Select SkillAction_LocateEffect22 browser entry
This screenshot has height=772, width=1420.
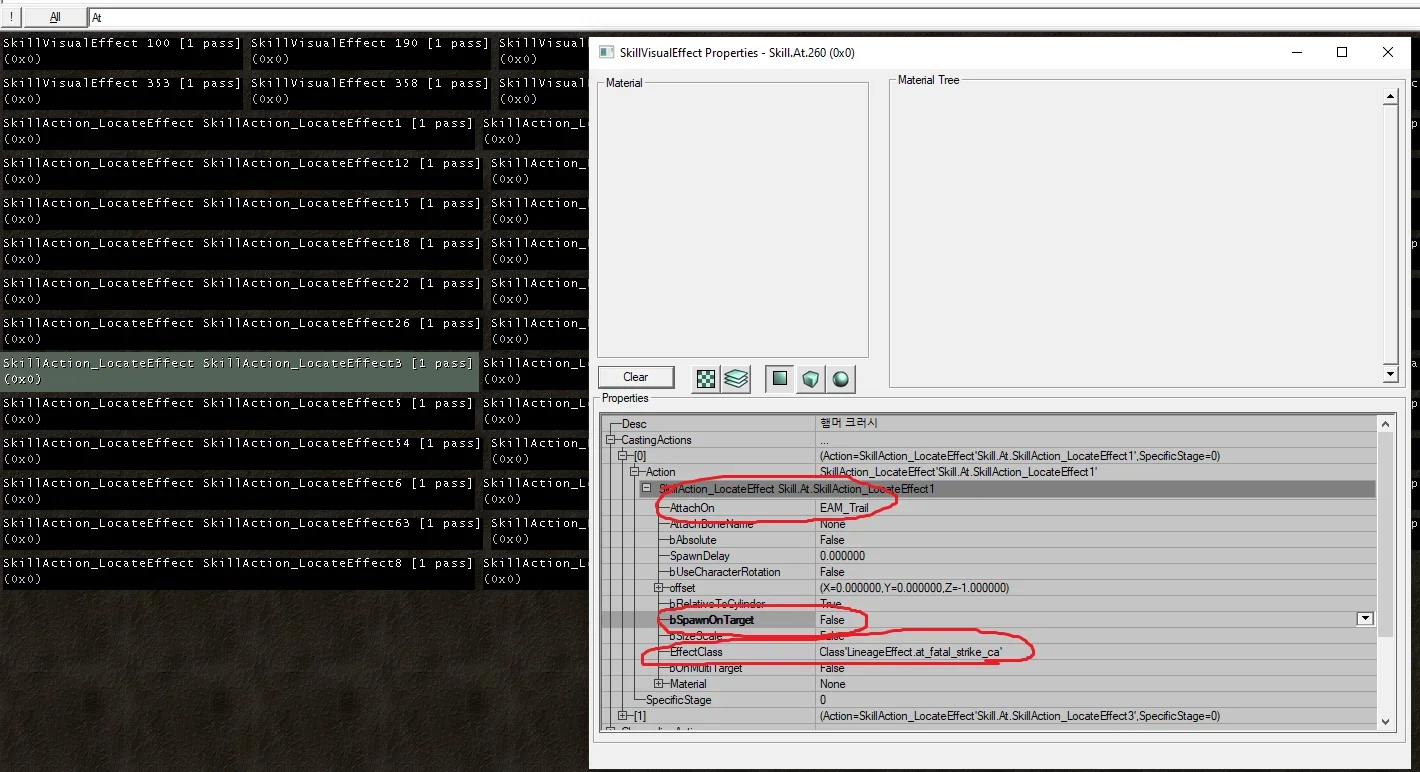point(242,291)
